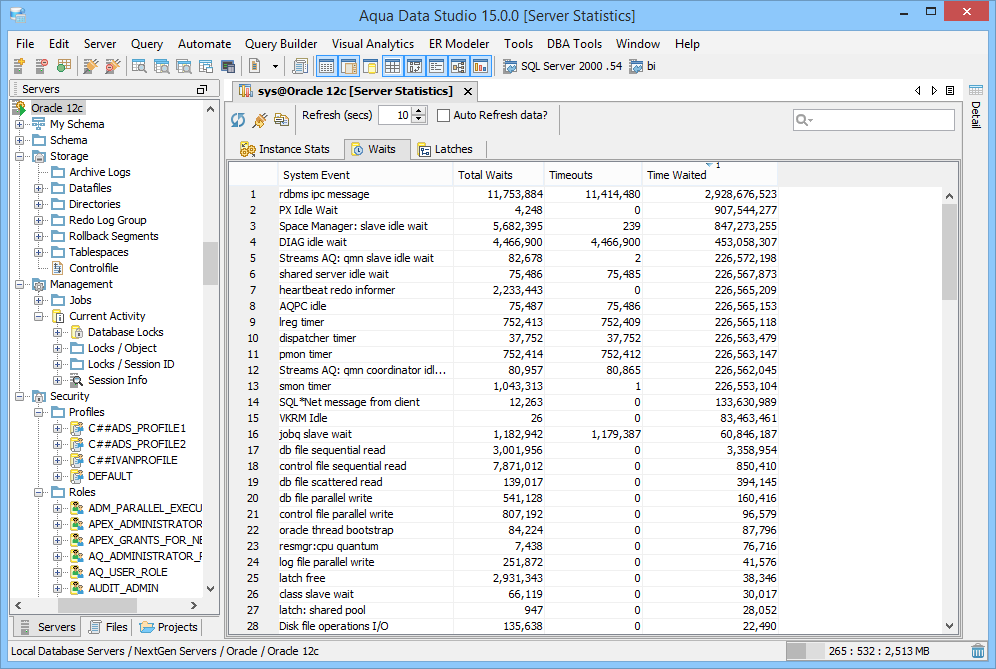Viewport: 996px width, 669px height.
Task: Expand the C##ADS_PROFILE1 node
Action: [57, 428]
